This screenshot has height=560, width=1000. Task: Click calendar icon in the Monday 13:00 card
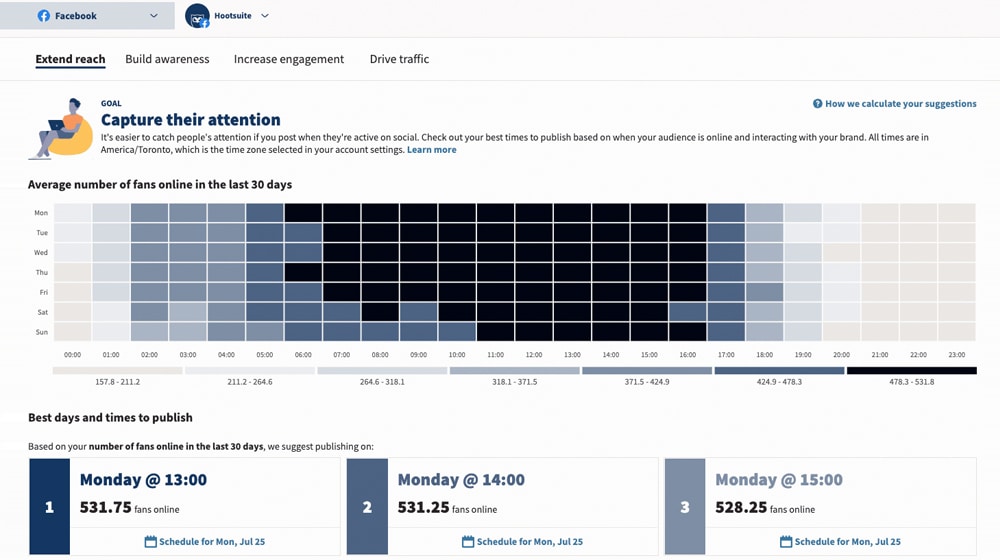151,542
